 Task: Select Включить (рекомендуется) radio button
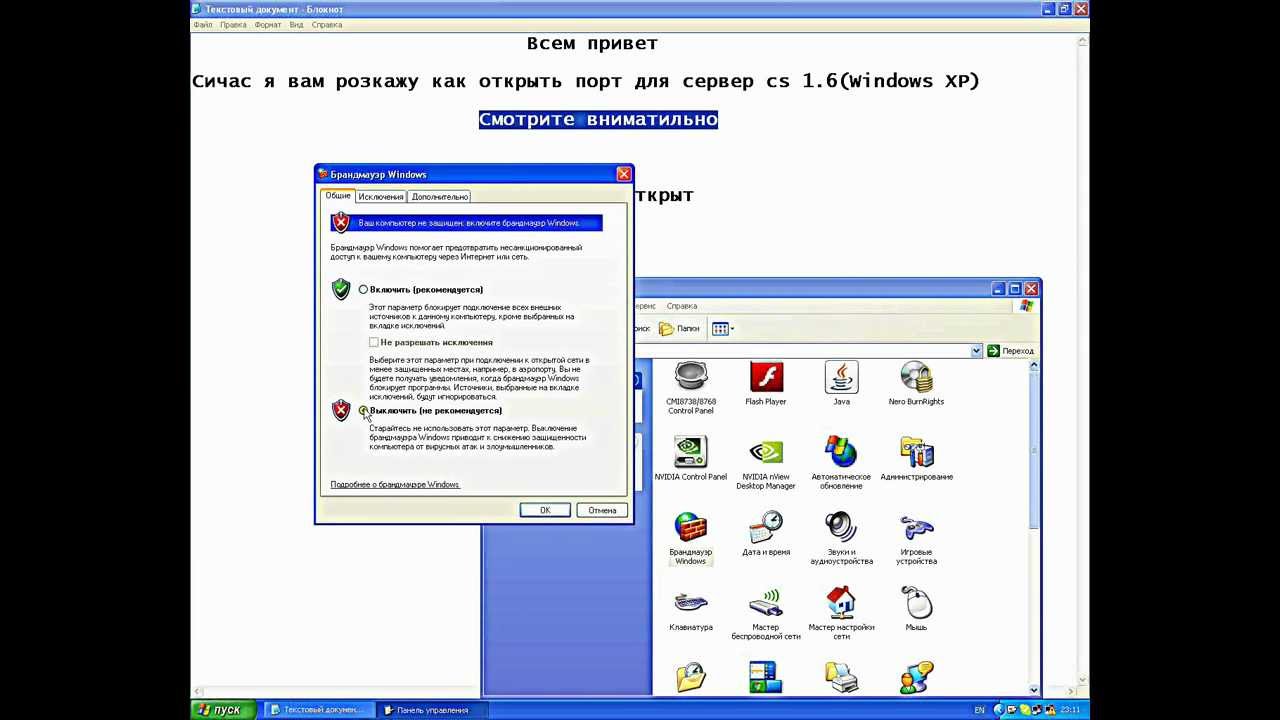[x=363, y=289]
